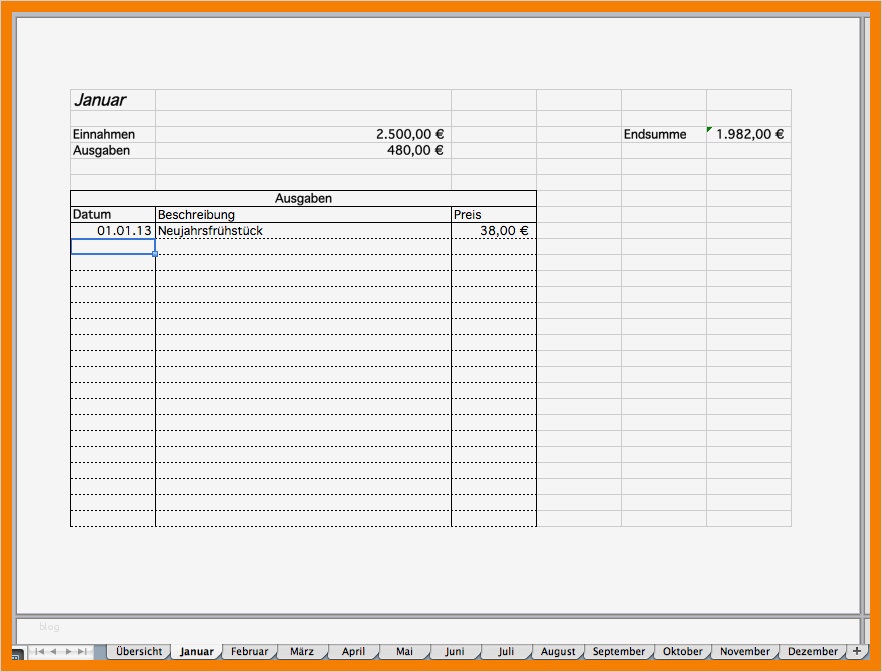Click the Endsumme label cell
This screenshot has height=672, width=882.
click(655, 133)
